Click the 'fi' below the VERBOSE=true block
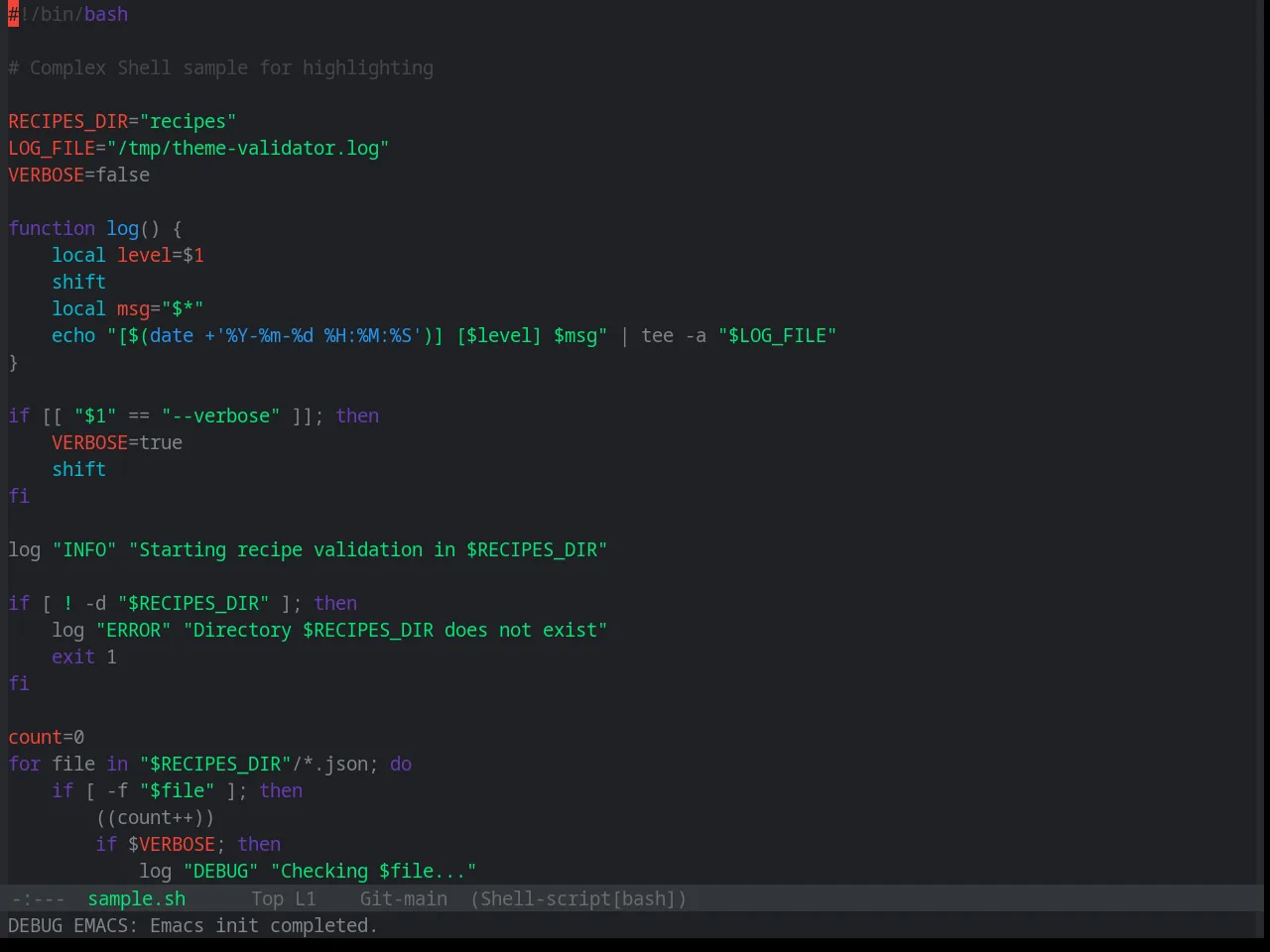 pos(19,496)
